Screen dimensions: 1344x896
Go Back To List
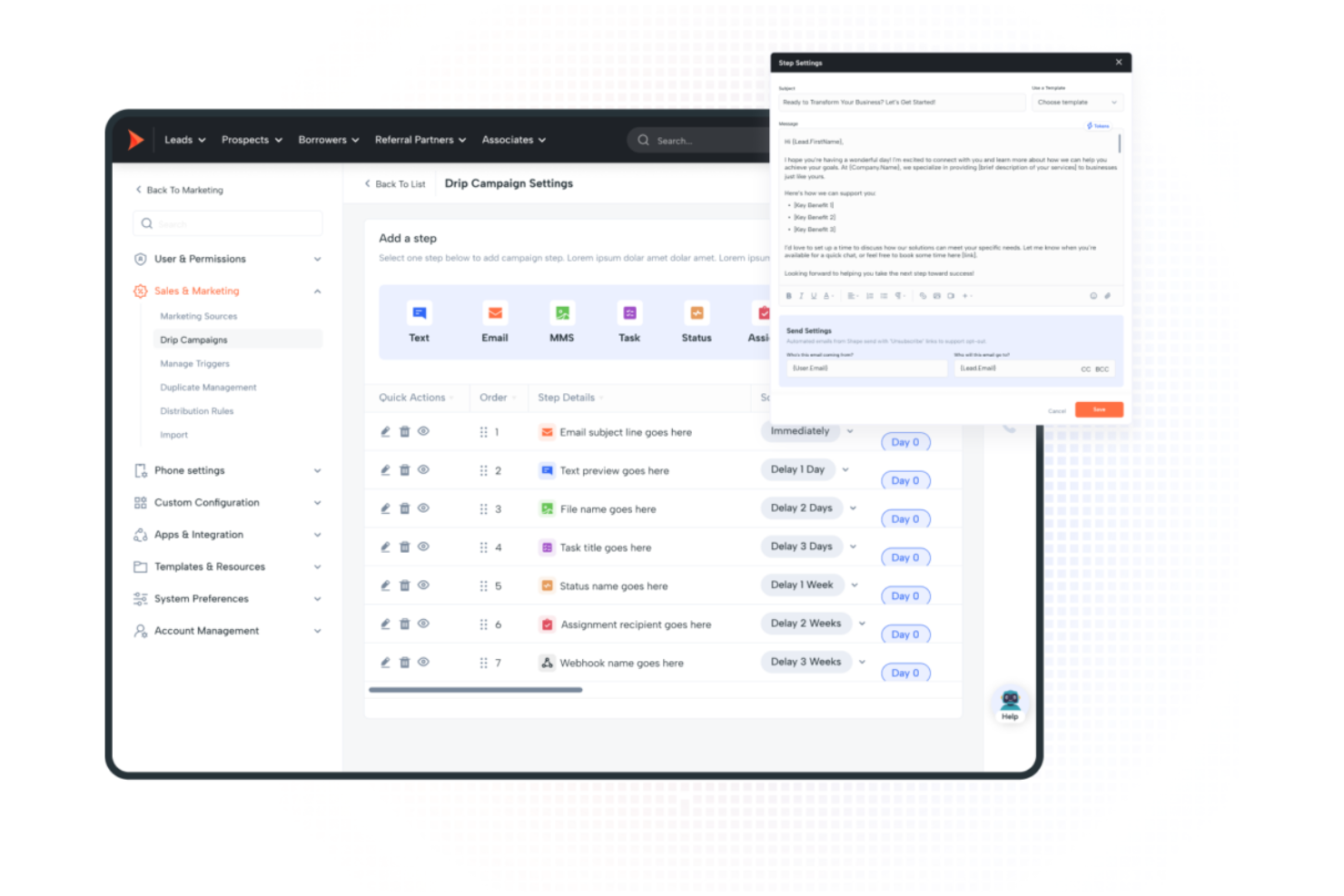pyautogui.click(x=395, y=184)
